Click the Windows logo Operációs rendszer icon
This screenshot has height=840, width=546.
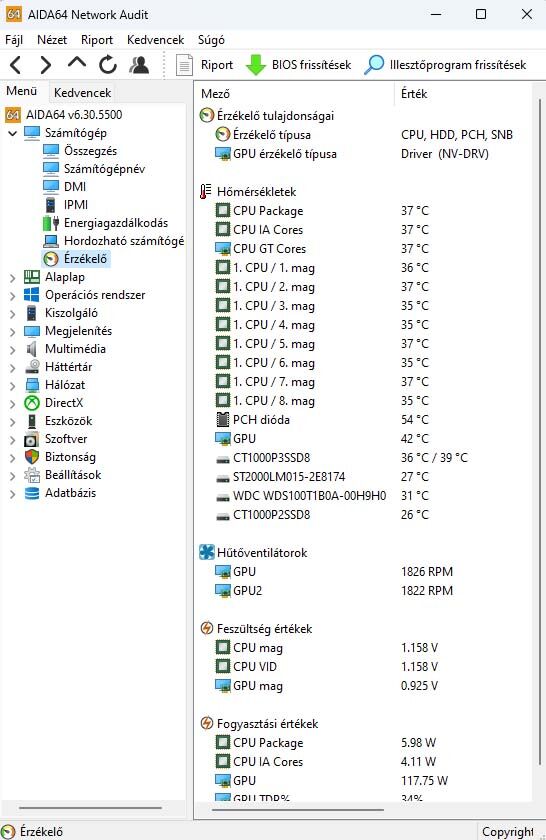(32, 295)
